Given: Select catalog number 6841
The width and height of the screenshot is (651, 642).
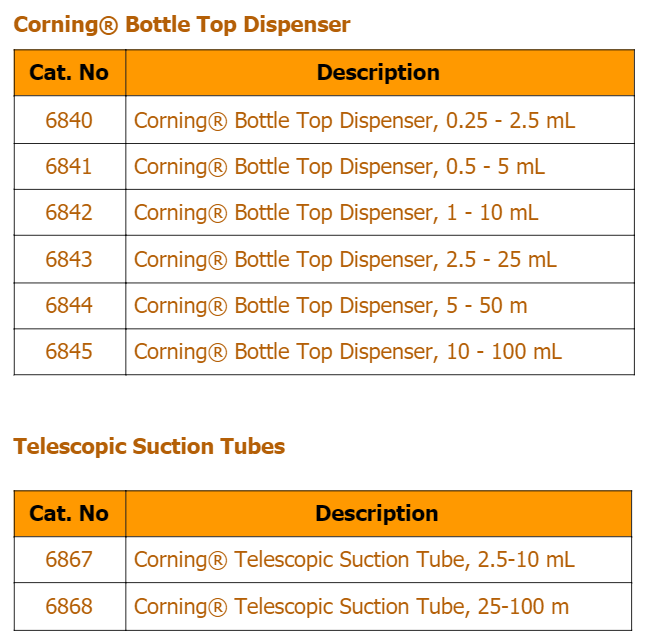Looking at the screenshot, I should pyautogui.click(x=69, y=167).
